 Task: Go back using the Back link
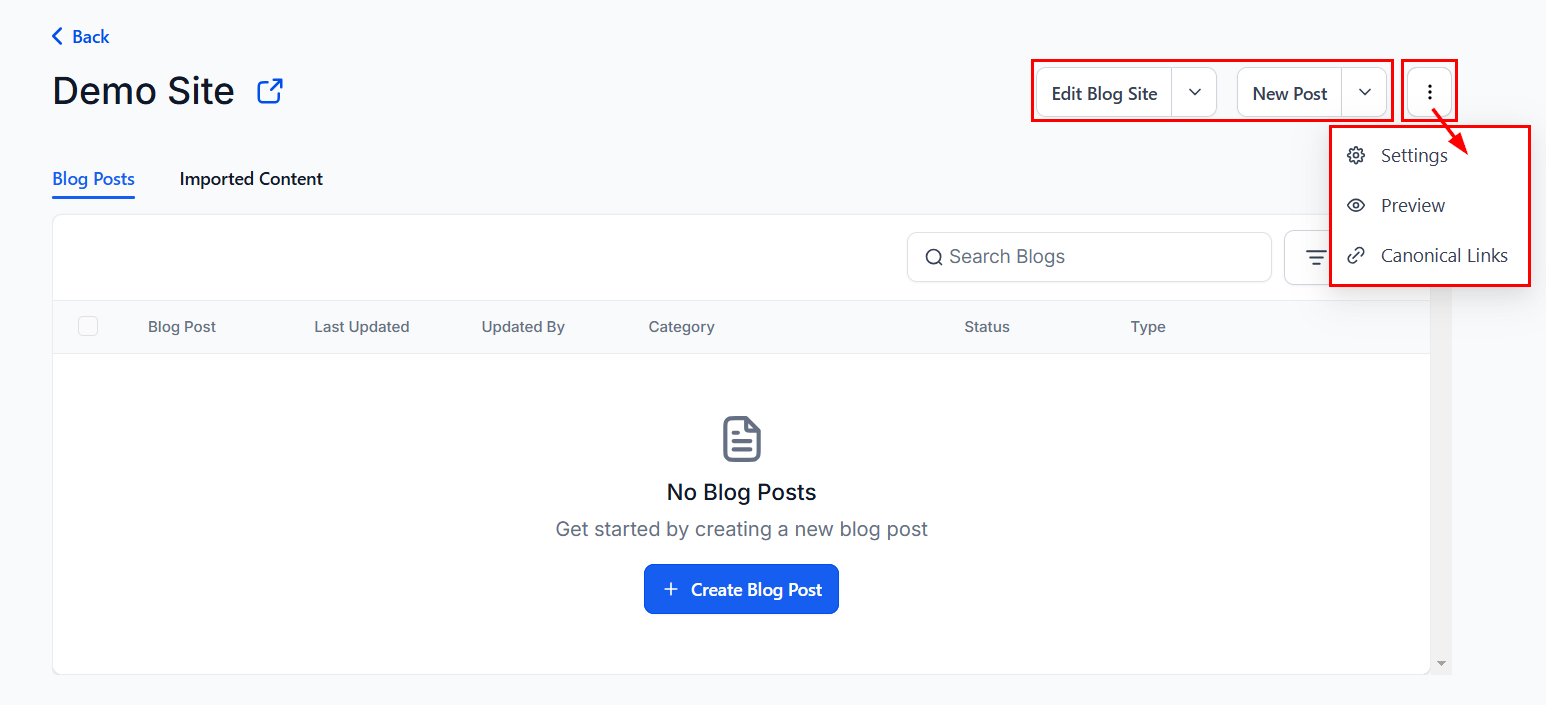click(x=80, y=37)
